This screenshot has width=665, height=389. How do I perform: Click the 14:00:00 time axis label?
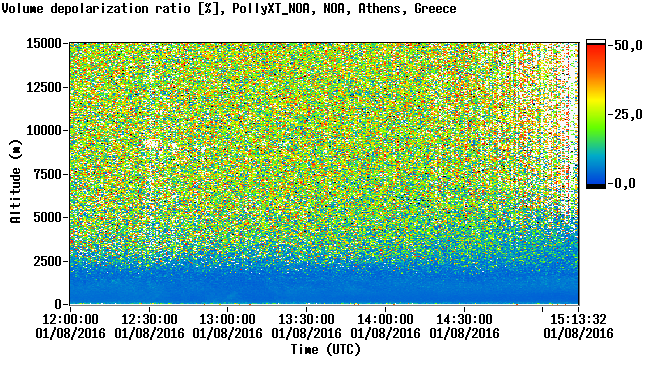(x=386, y=319)
